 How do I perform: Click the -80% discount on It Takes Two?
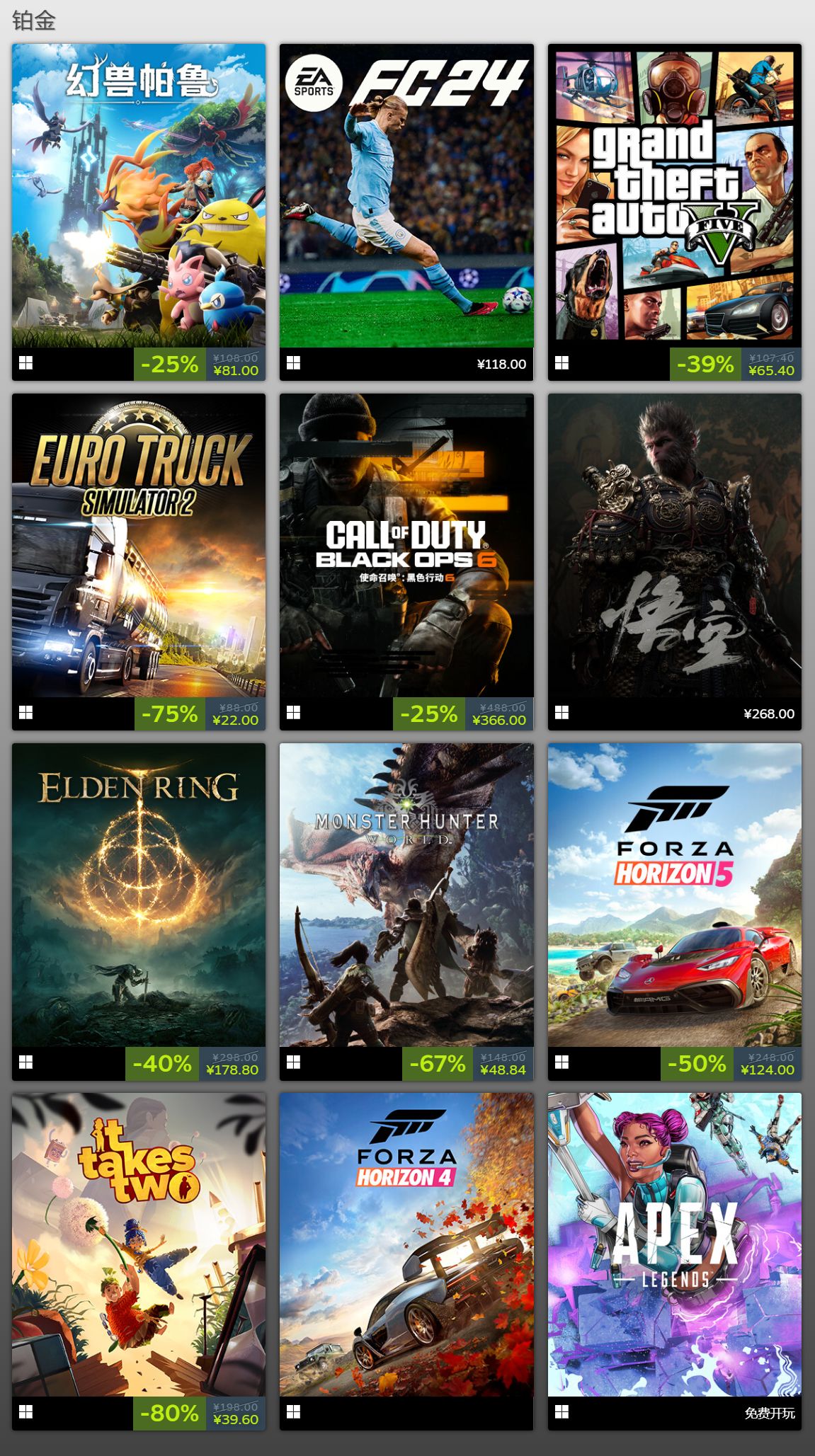coord(169,1413)
